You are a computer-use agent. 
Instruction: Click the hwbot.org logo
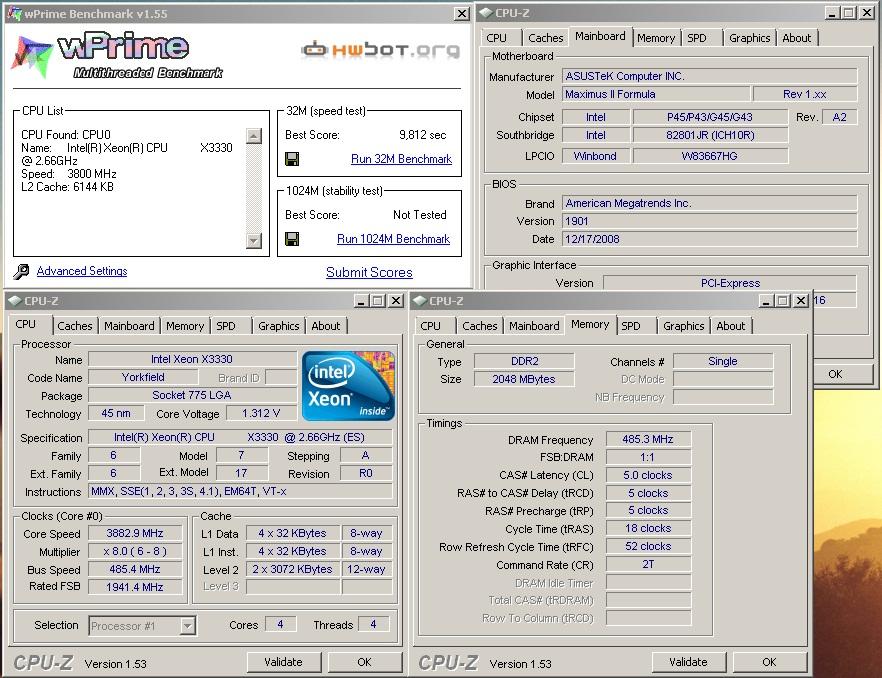coord(380,50)
